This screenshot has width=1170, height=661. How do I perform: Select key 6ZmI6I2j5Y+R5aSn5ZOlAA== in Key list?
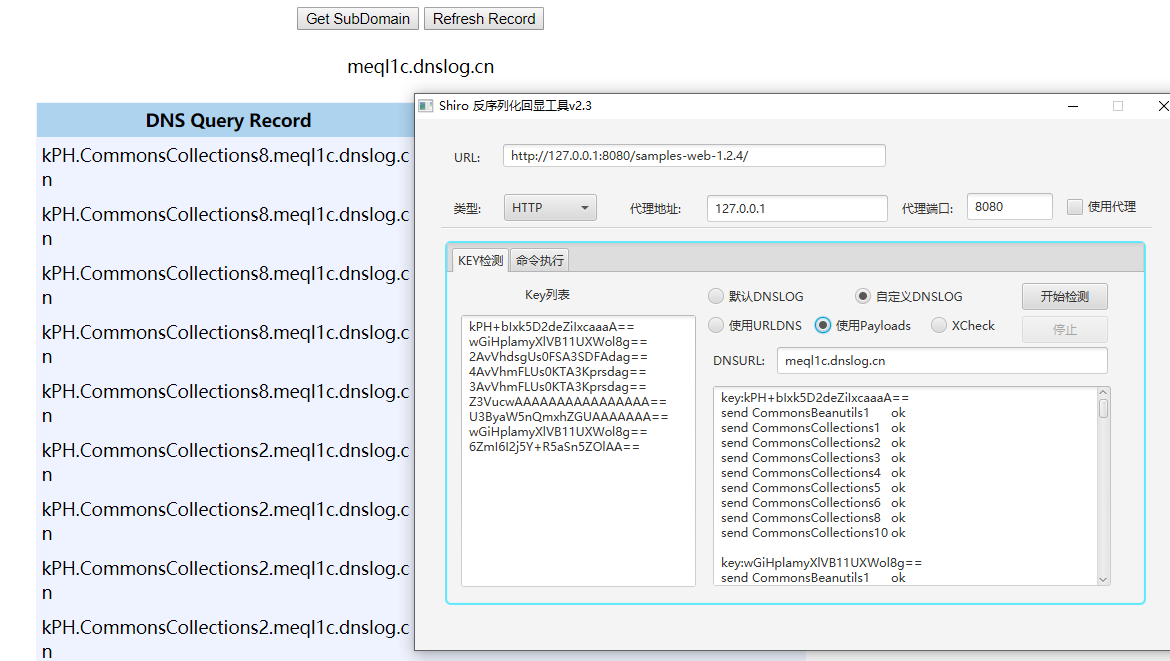point(554,446)
